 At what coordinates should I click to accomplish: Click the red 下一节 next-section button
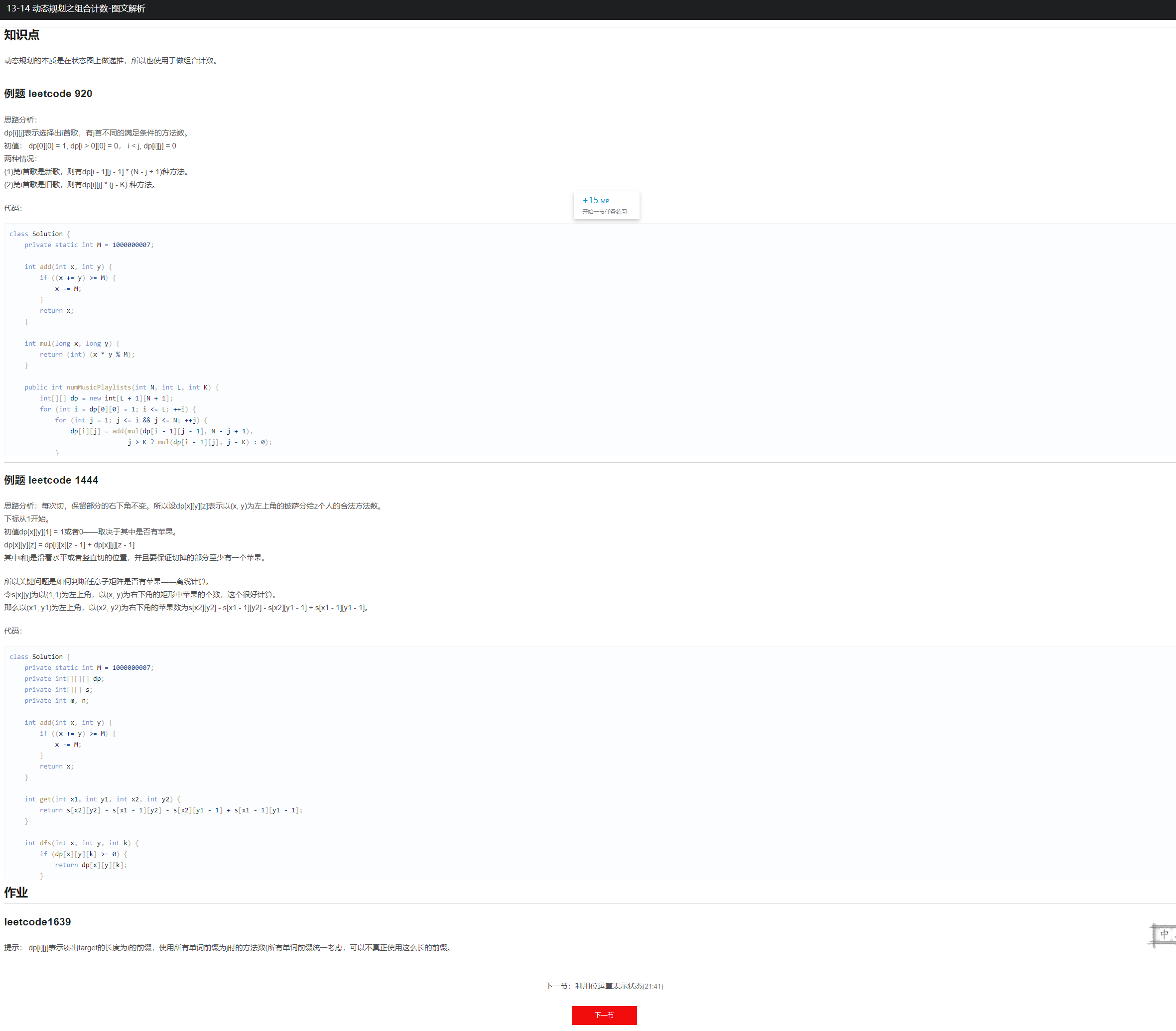click(604, 1015)
